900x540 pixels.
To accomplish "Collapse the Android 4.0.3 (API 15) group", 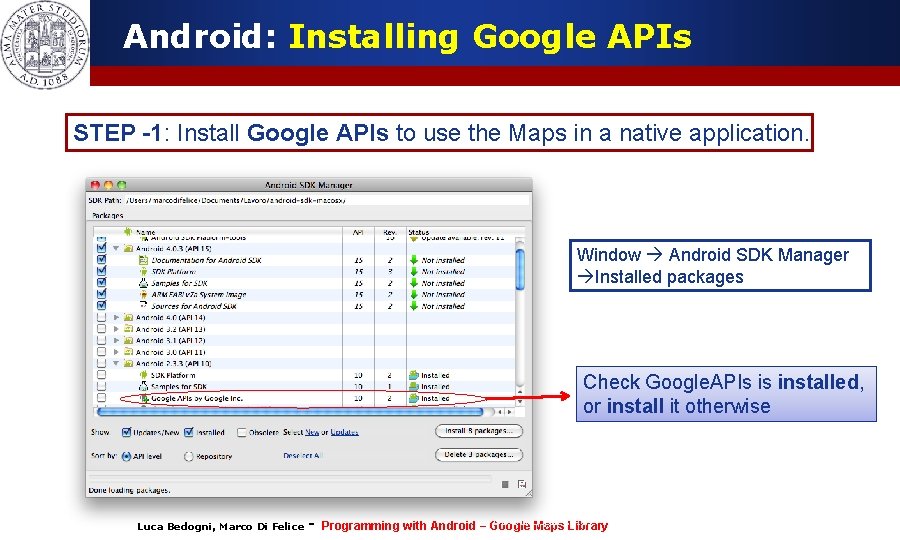I will tap(116, 248).
